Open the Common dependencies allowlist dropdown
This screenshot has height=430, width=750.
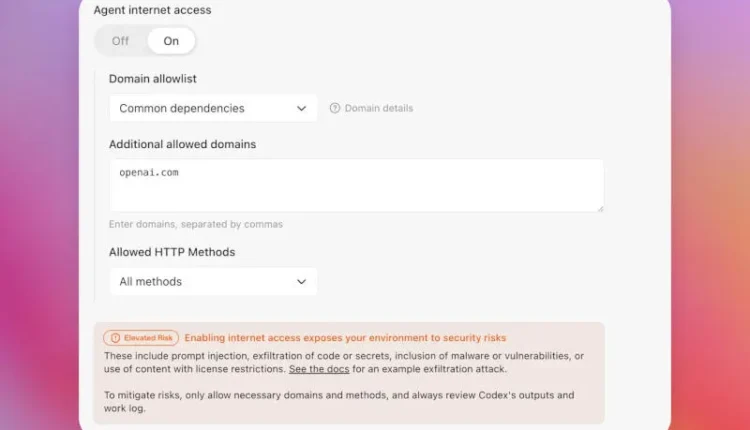212,108
